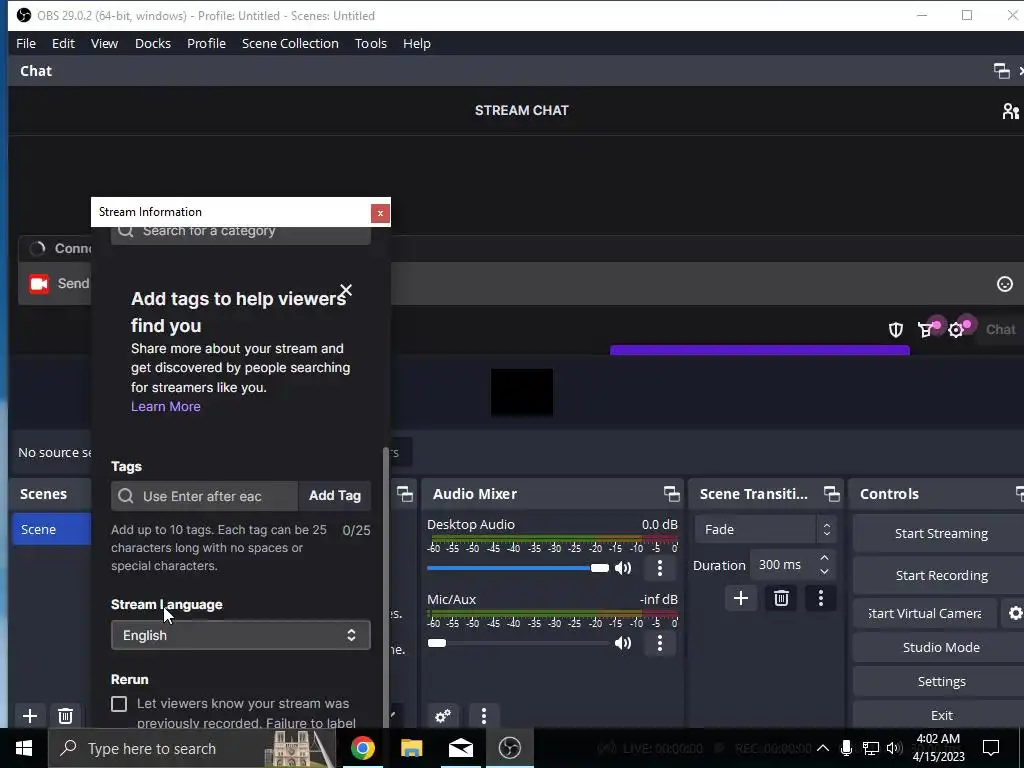Open File Explorer from taskbar
The image size is (1024, 768).
coord(411,748)
